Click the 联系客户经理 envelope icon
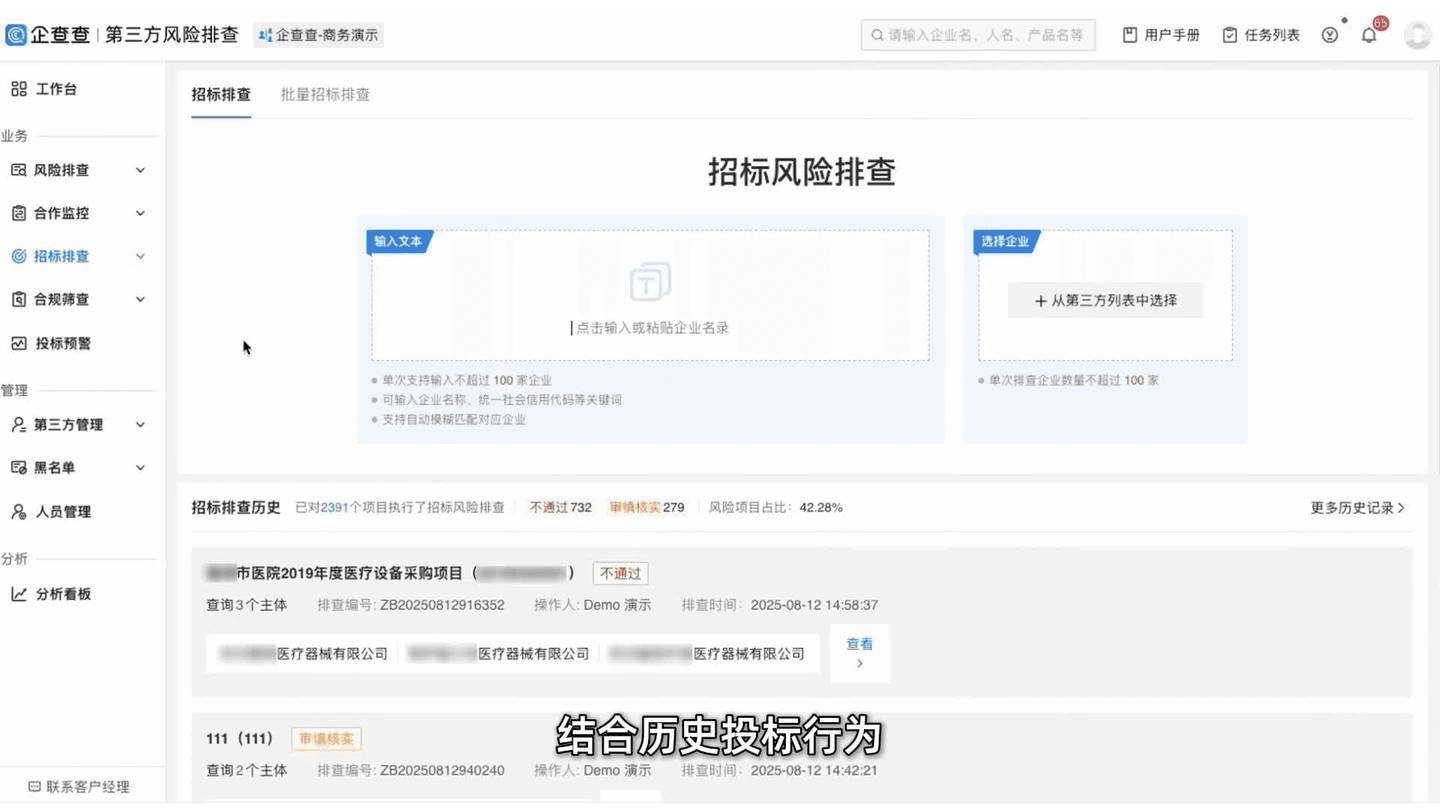The height and width of the screenshot is (810, 1440). coord(35,787)
